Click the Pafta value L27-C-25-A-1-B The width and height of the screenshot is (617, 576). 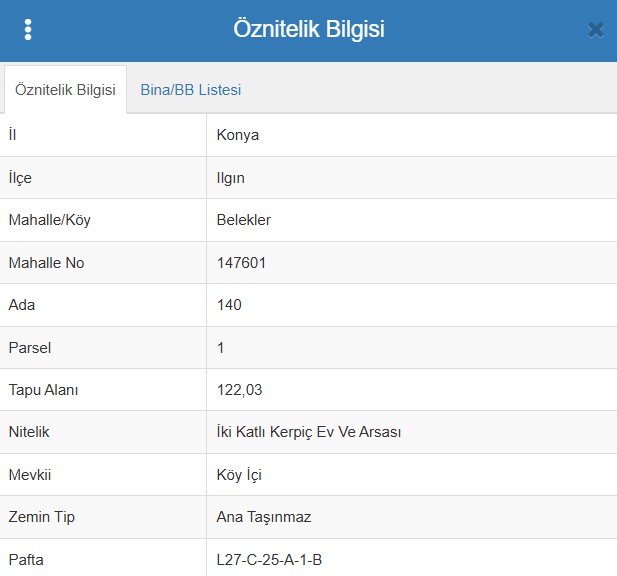[x=269, y=559]
